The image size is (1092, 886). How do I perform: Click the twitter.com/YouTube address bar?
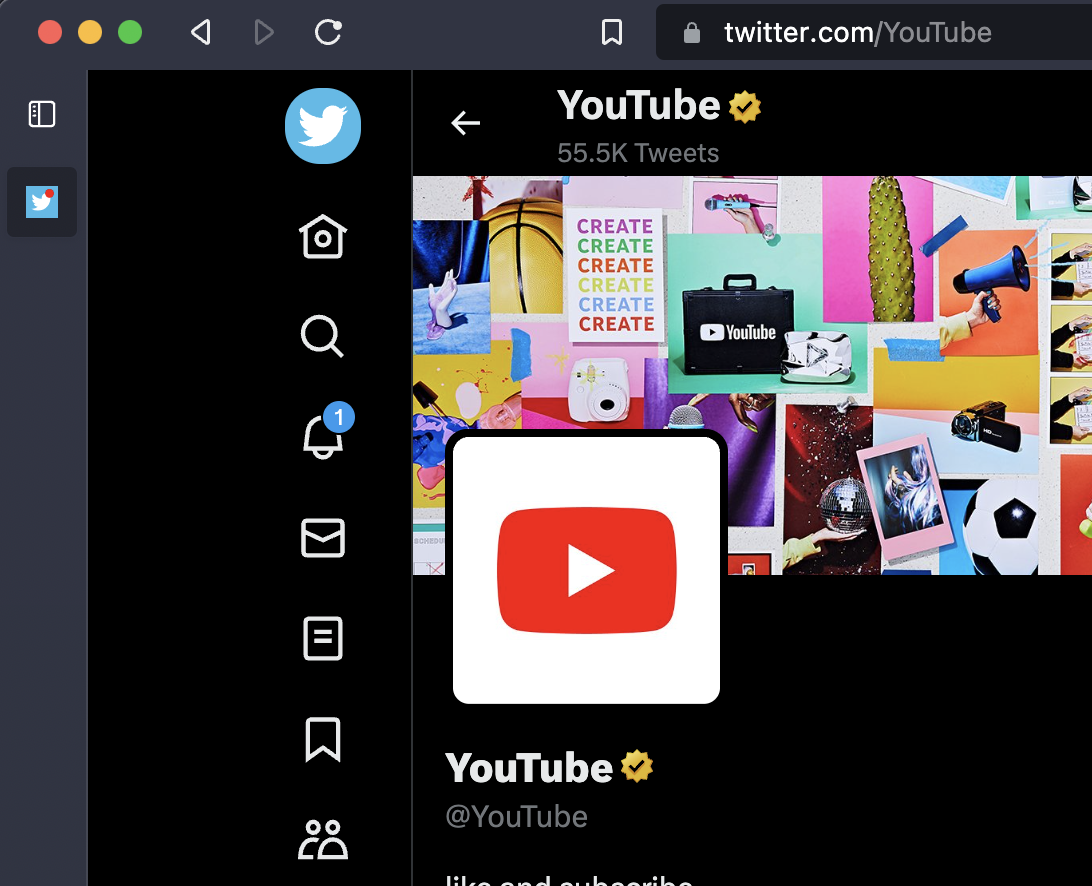coord(874,33)
